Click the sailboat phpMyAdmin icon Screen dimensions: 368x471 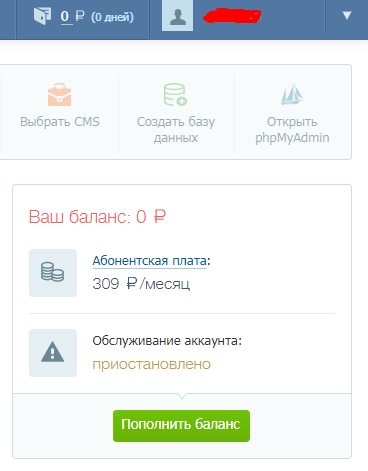click(292, 94)
